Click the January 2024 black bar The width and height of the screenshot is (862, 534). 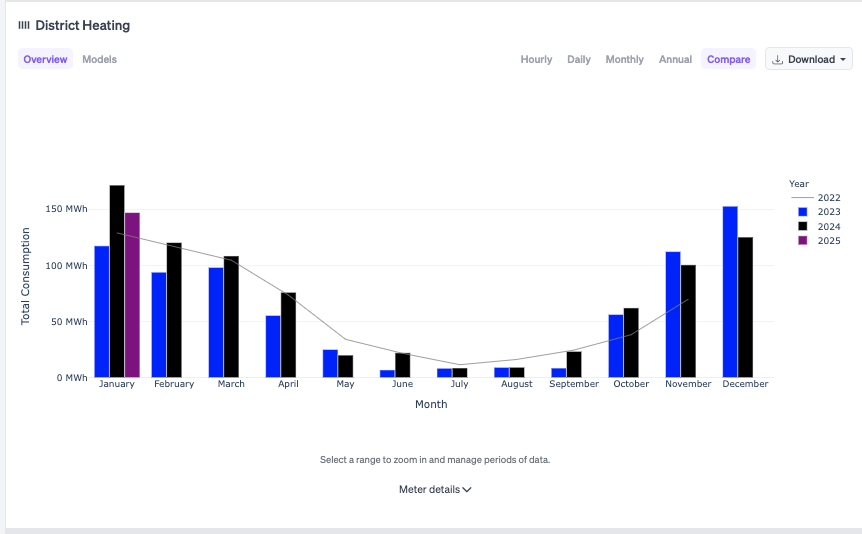tap(117, 281)
